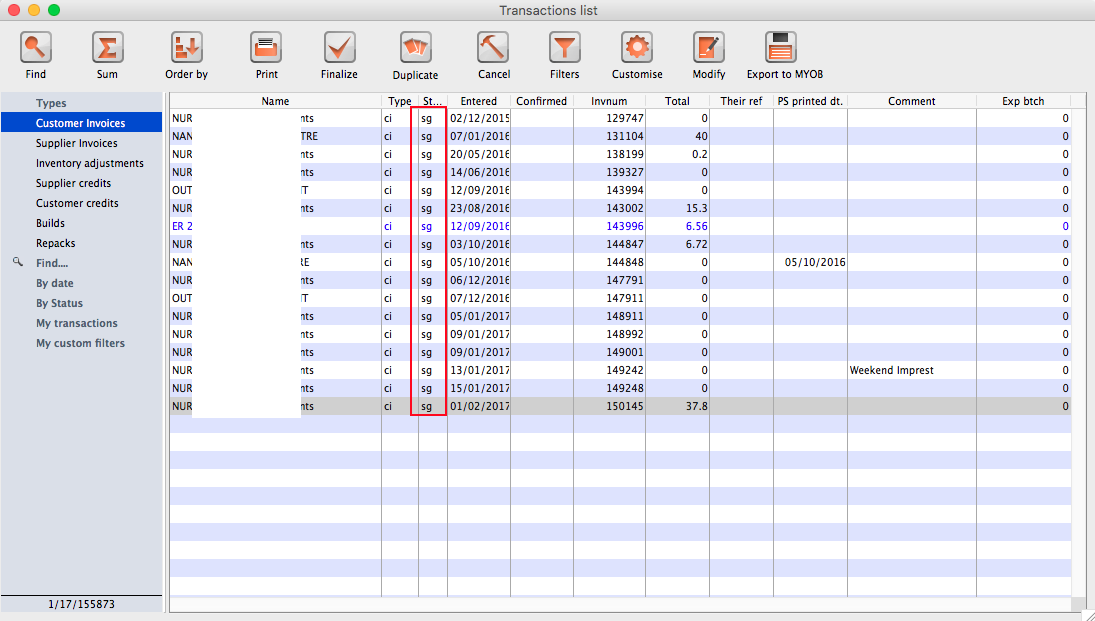
Task: Click the Cancel hammer icon
Action: click(x=493, y=48)
